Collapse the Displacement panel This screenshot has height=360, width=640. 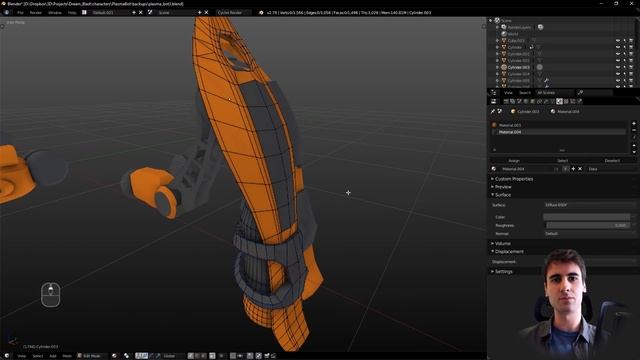[509, 251]
